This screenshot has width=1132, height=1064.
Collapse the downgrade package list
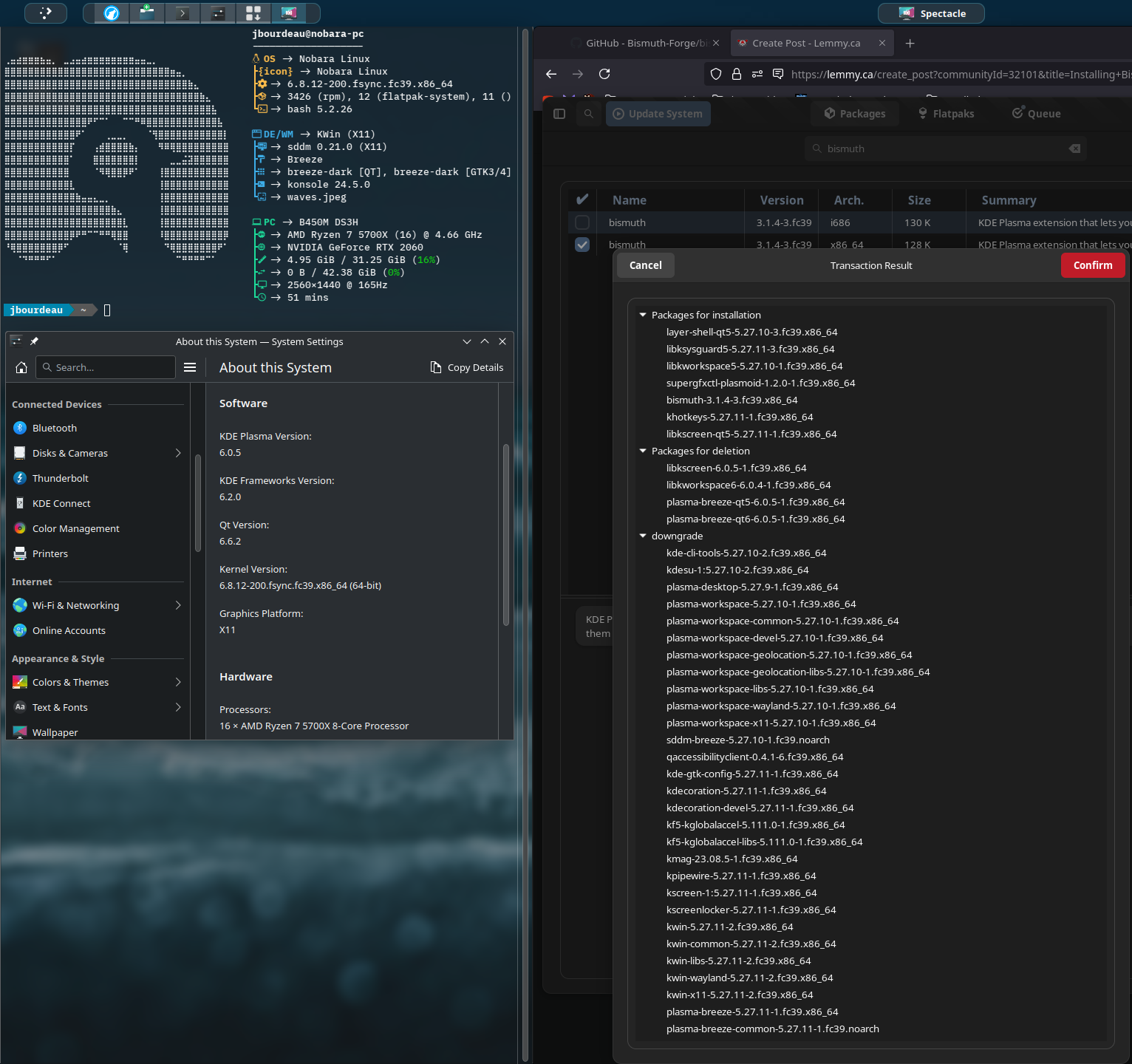[643, 536]
